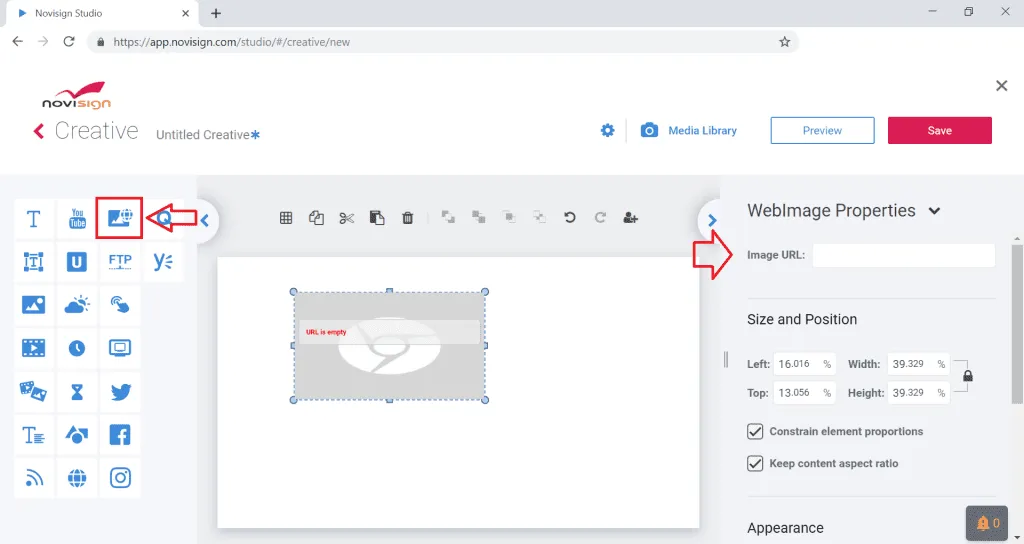The width and height of the screenshot is (1024, 544).
Task: Open the Media Library
Action: tap(688, 131)
